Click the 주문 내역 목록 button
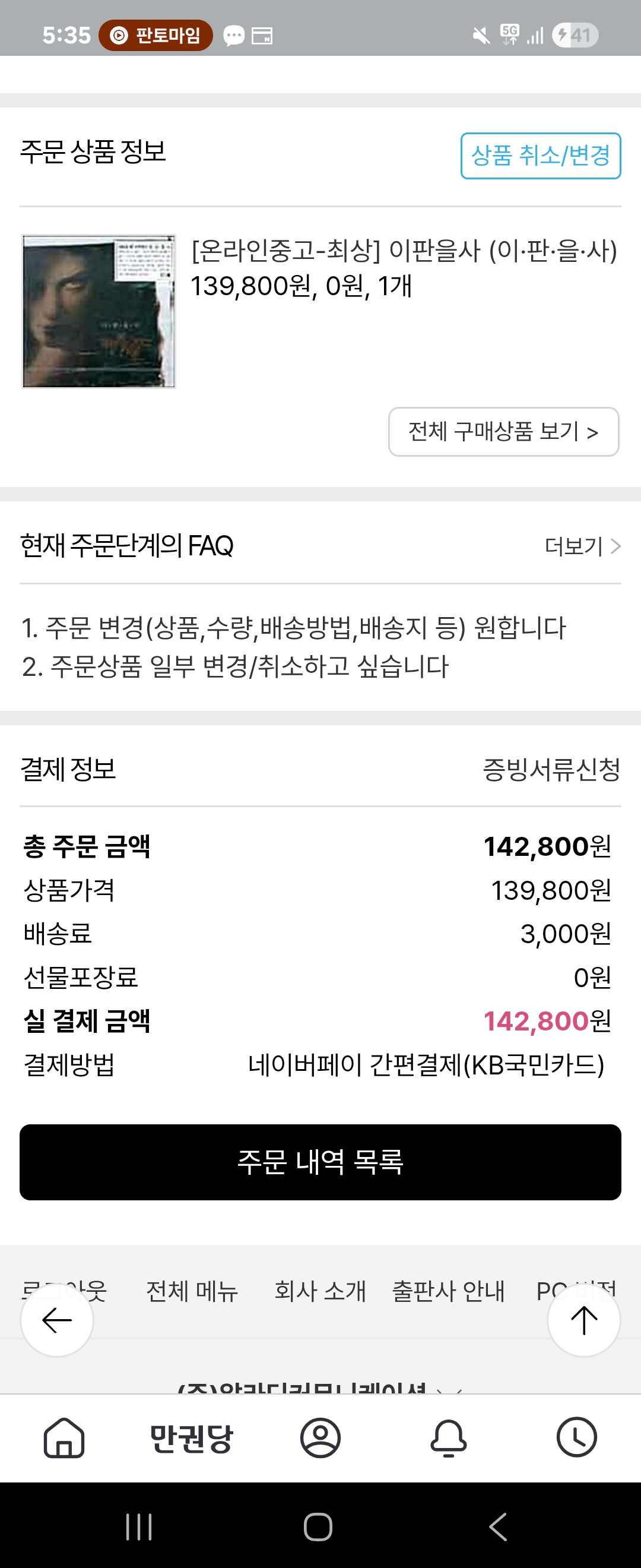The width and height of the screenshot is (641, 1568). pos(320,1162)
